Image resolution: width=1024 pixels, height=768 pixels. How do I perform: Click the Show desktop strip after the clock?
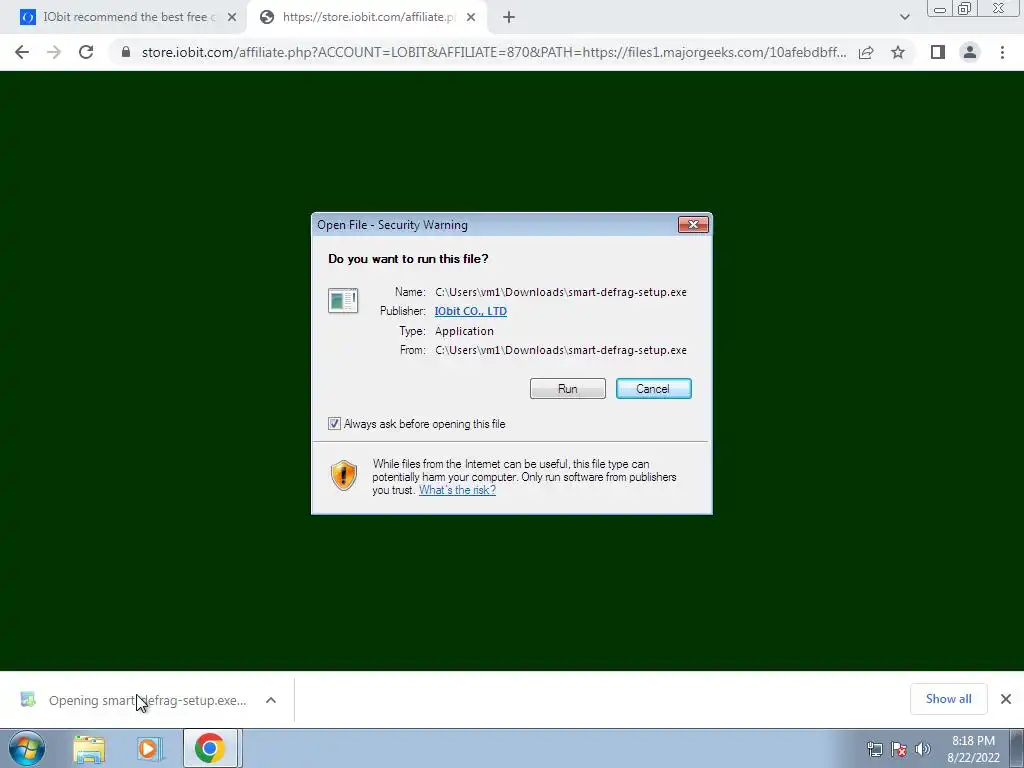coord(1017,748)
